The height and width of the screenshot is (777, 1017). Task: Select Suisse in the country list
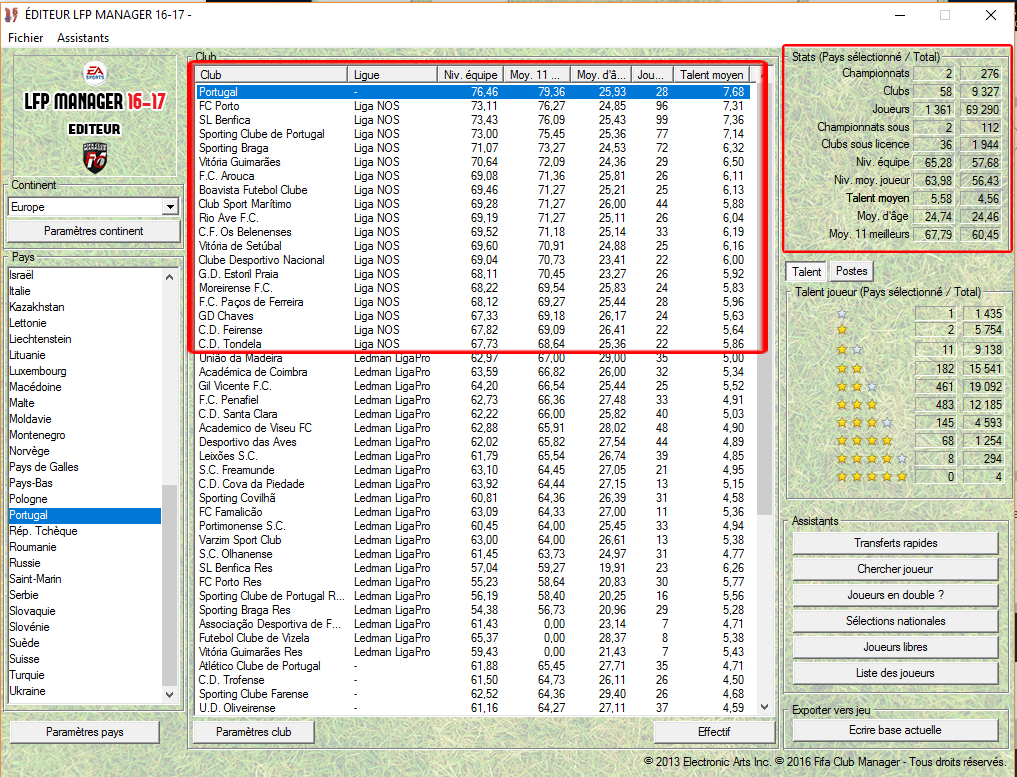point(85,659)
